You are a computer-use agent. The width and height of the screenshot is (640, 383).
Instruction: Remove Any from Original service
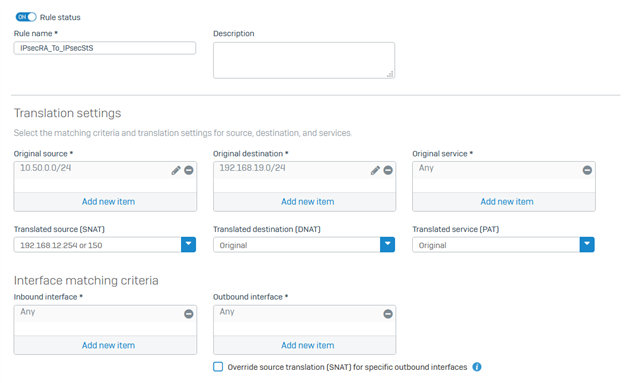587,170
